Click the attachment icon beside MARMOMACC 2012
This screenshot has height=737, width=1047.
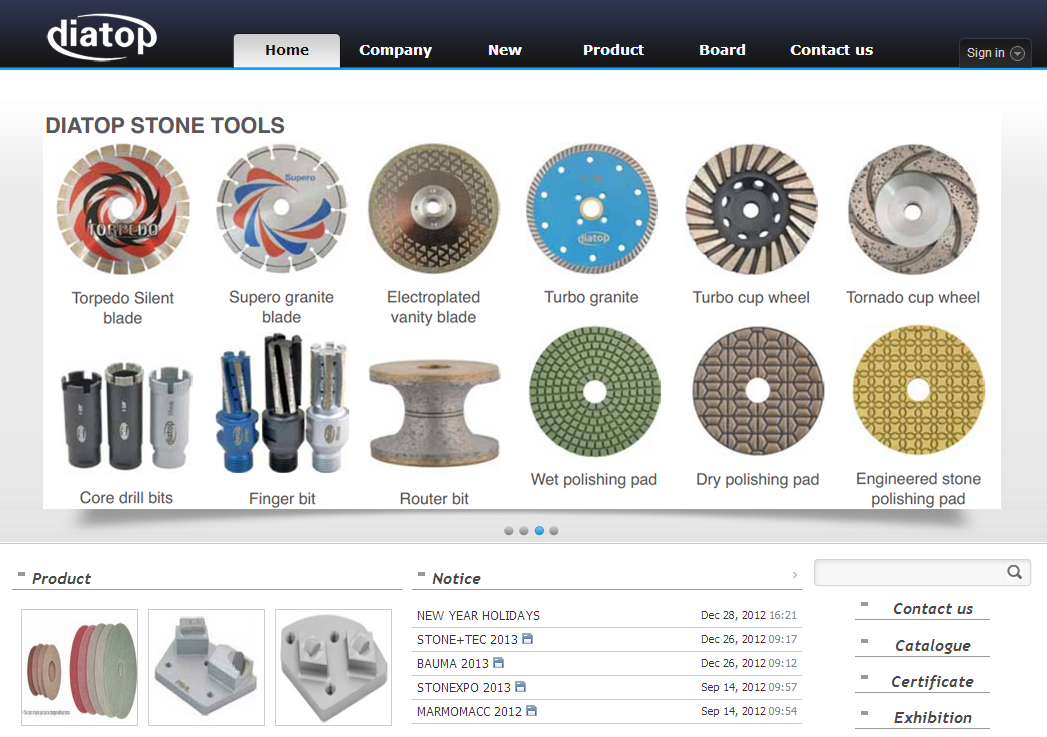[x=531, y=711]
